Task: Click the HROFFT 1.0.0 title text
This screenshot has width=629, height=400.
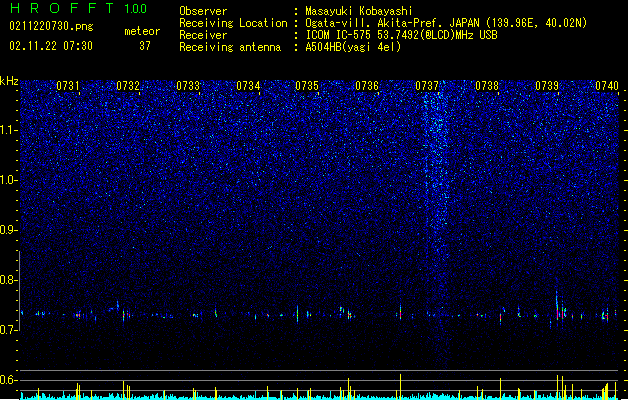Action: coord(79,8)
